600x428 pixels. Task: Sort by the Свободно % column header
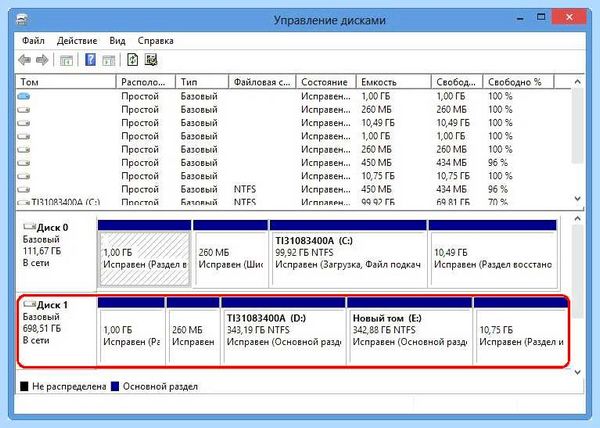tap(518, 82)
